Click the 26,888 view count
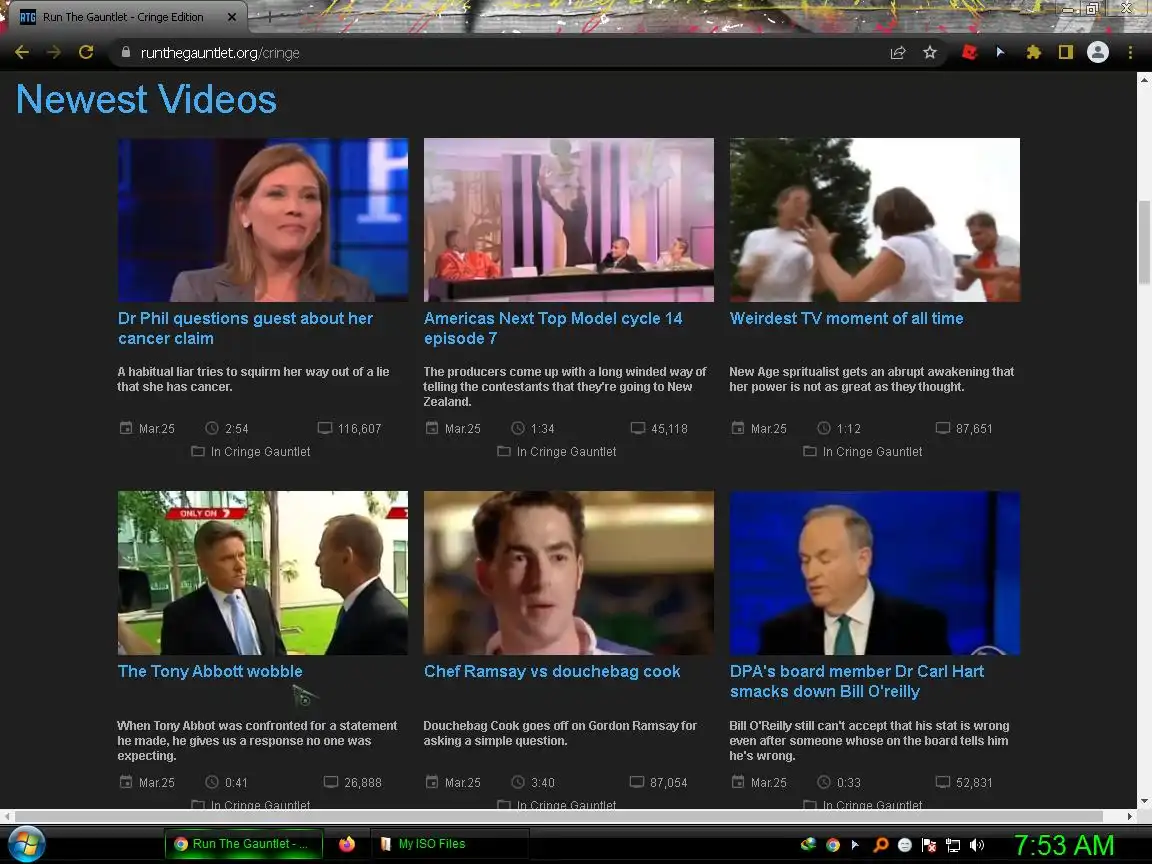 click(363, 782)
